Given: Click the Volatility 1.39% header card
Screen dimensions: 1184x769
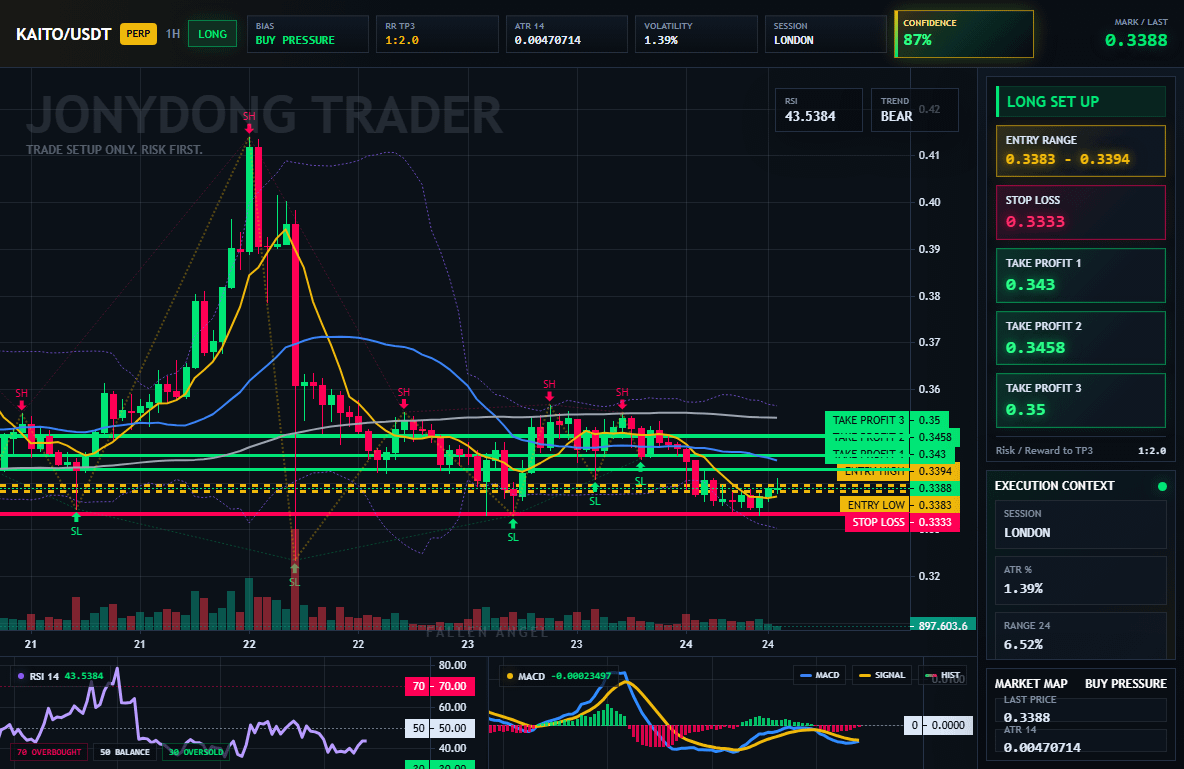Looking at the screenshot, I should [x=696, y=34].
